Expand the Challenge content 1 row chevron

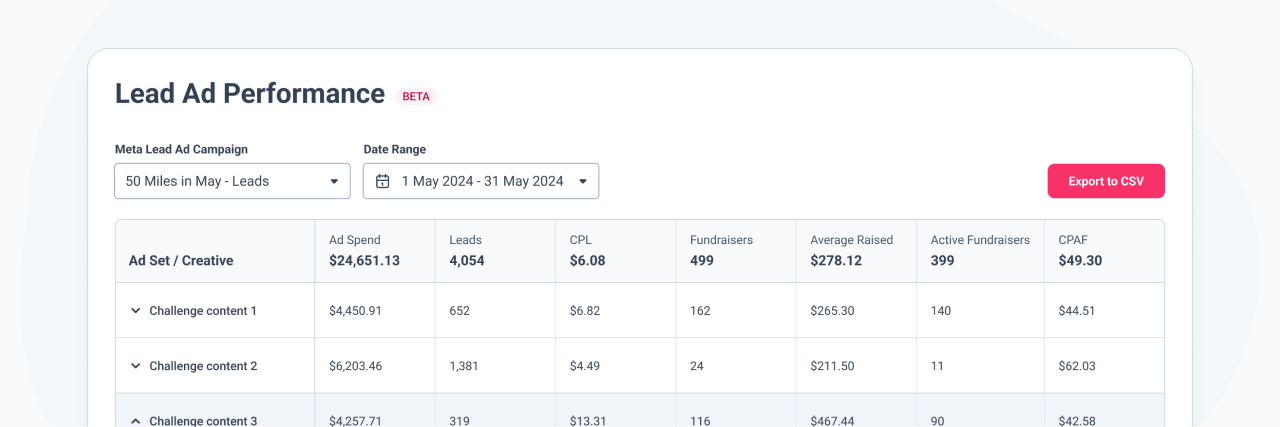[135, 311]
